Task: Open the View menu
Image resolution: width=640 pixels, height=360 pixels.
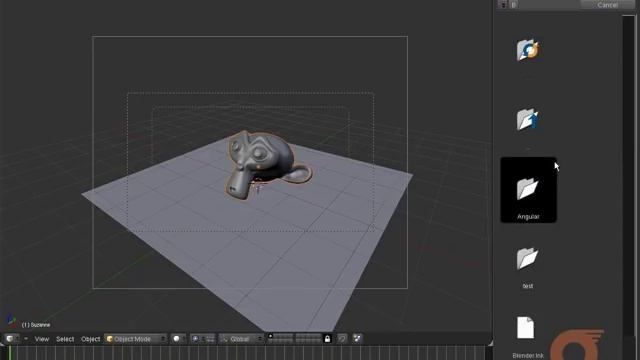Action: click(x=42, y=339)
